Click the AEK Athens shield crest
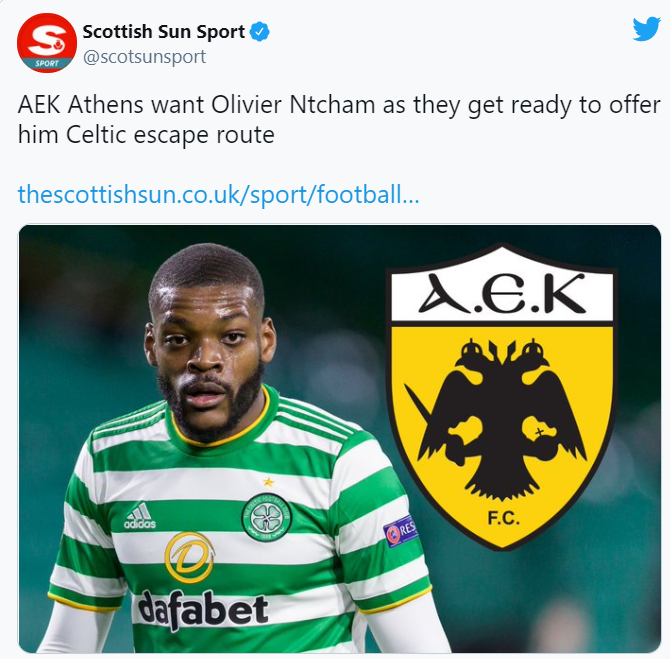 [x=502, y=397]
